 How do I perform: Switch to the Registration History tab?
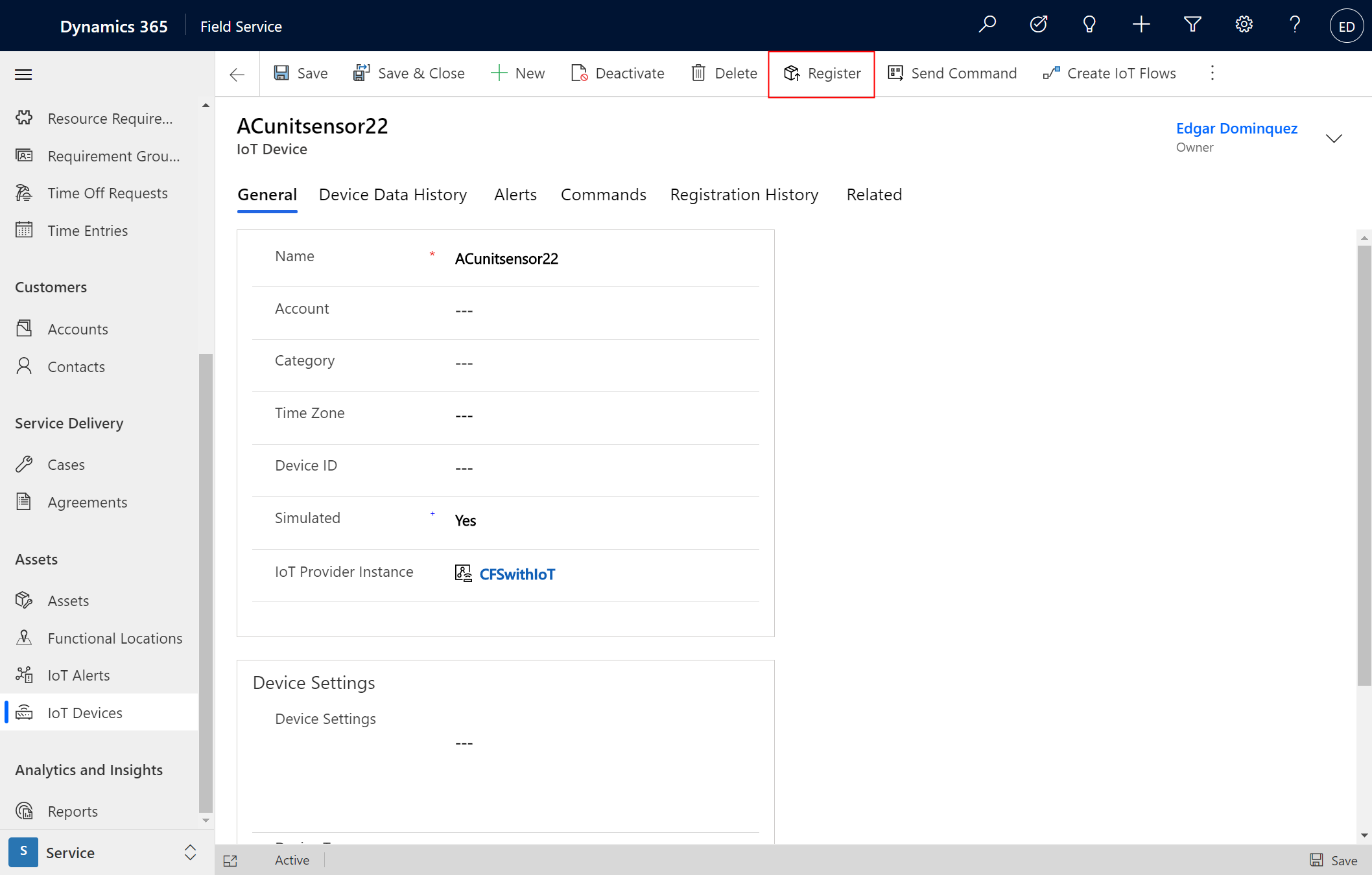tap(744, 195)
